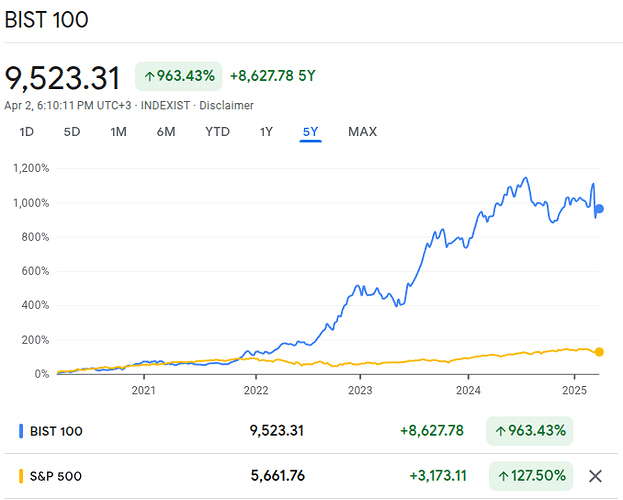
Task: Click the blue BIST 100 color bar
Action: [x=21, y=431]
